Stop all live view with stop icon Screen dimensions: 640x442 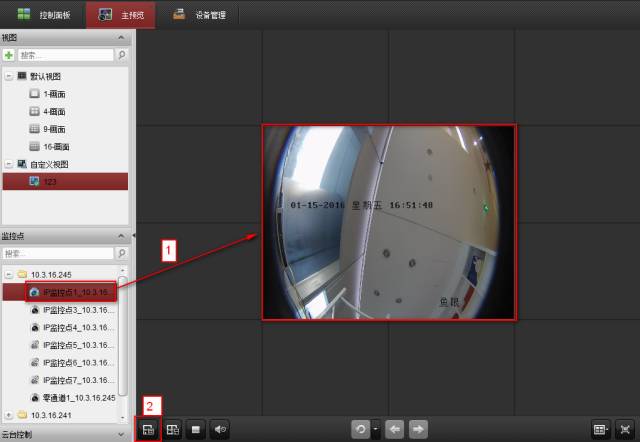click(197, 429)
